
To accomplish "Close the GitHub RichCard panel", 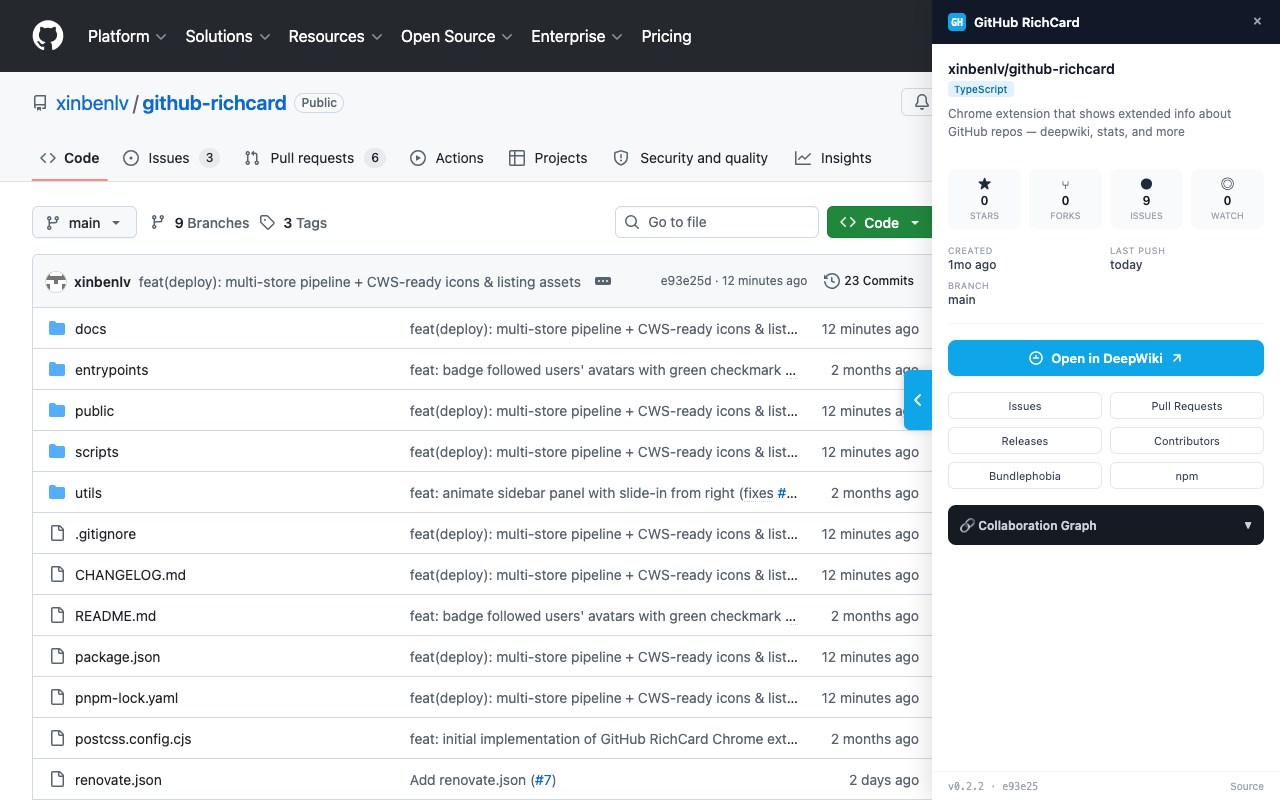I will click(x=1257, y=21).
